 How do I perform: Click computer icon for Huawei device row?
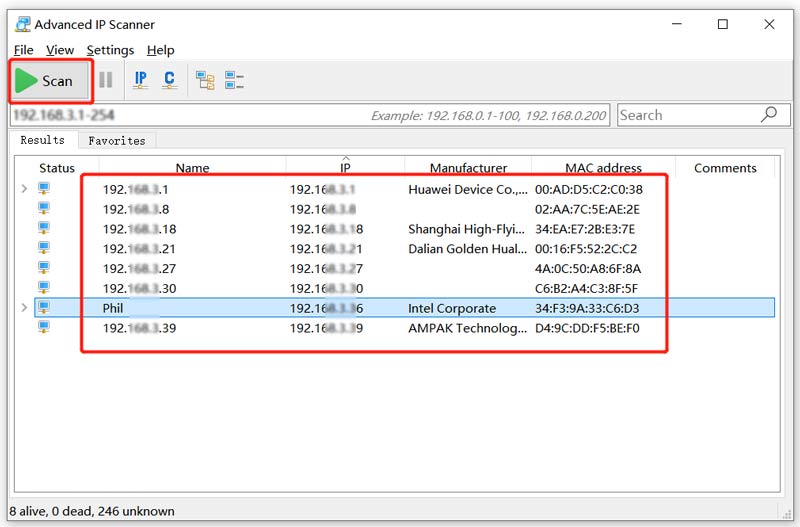(44, 189)
